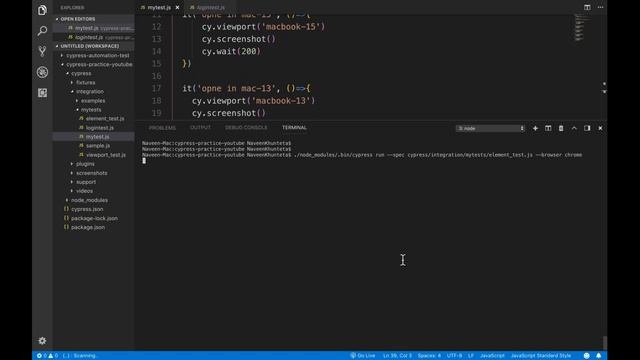This screenshot has height=360, width=640.
Task: Create a new terminal with plus icon
Action: 535,128
